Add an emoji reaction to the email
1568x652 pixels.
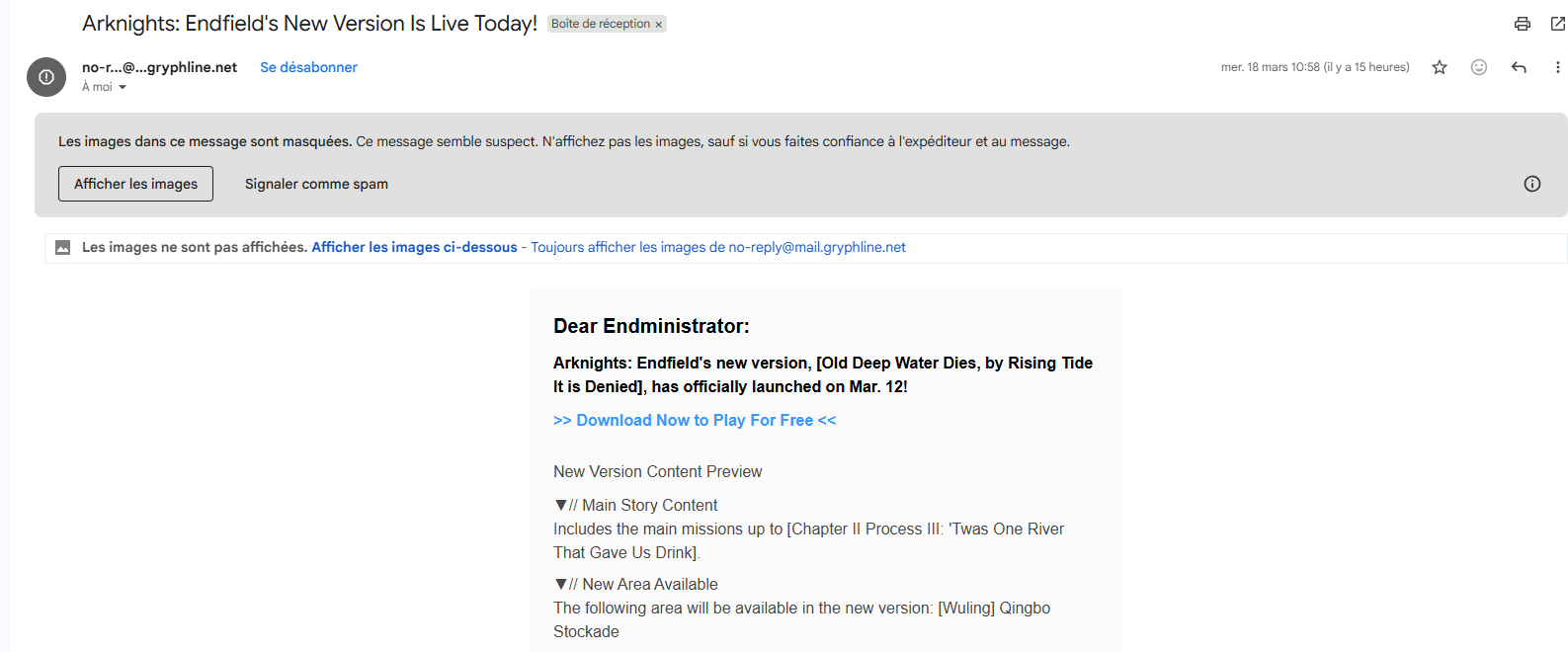click(1479, 67)
